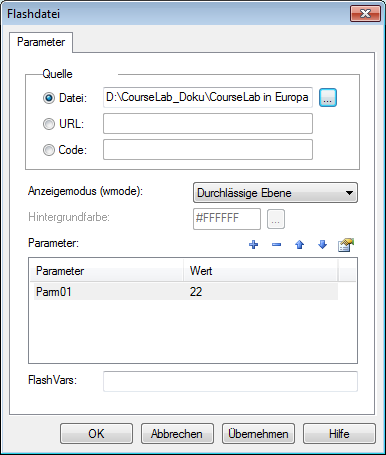Select the Datei radio button

coord(49,98)
